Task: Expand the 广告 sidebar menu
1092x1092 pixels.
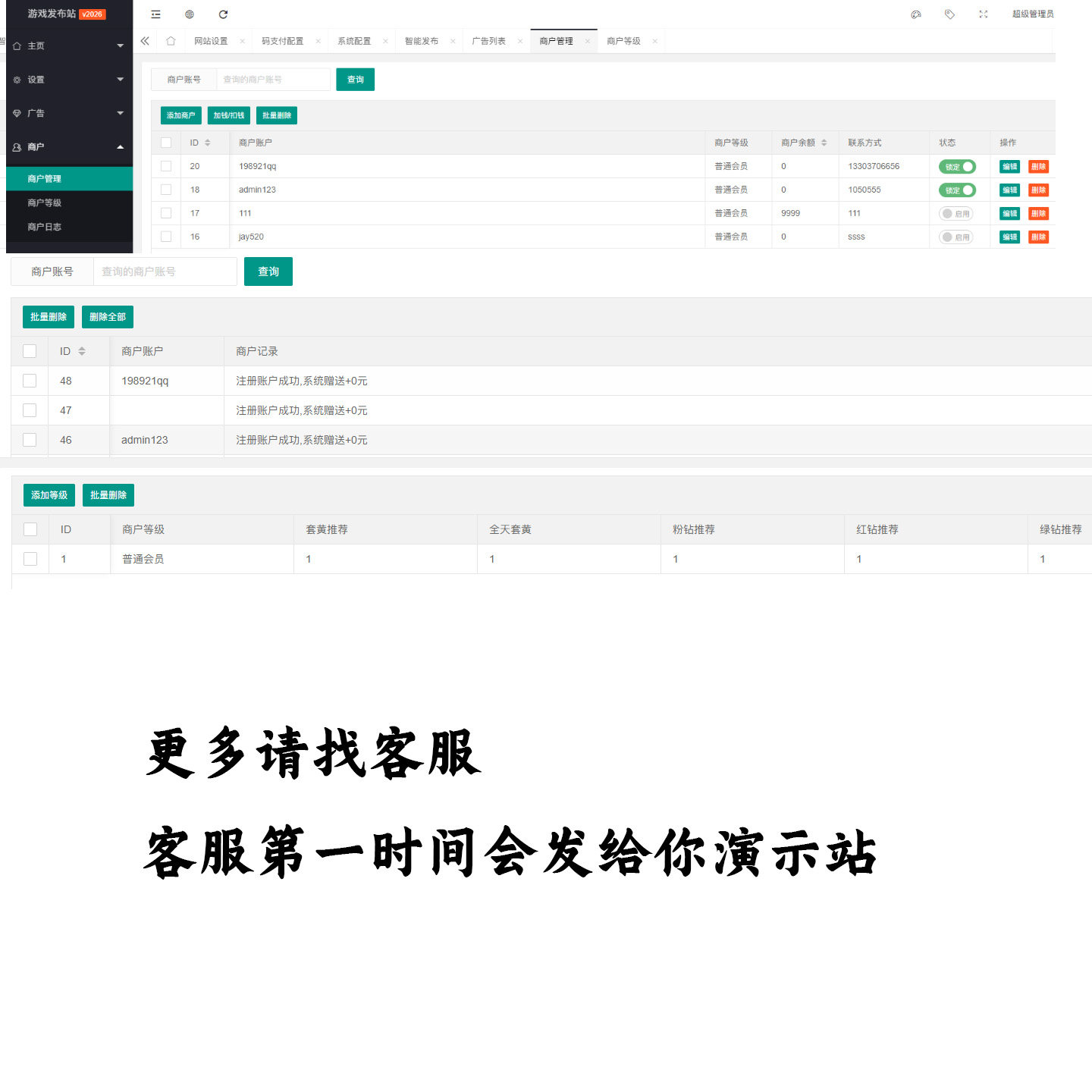Action: (68, 113)
